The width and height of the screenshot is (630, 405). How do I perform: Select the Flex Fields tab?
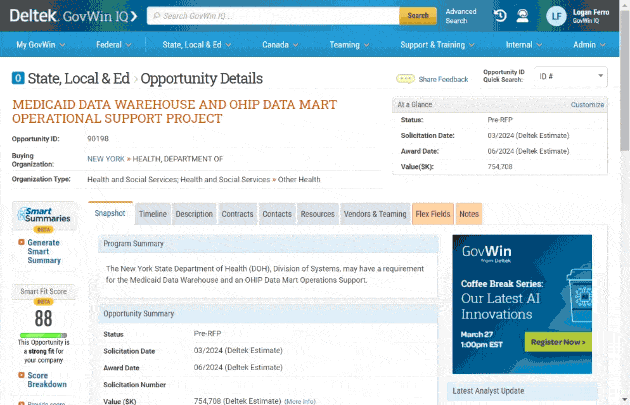click(433, 214)
